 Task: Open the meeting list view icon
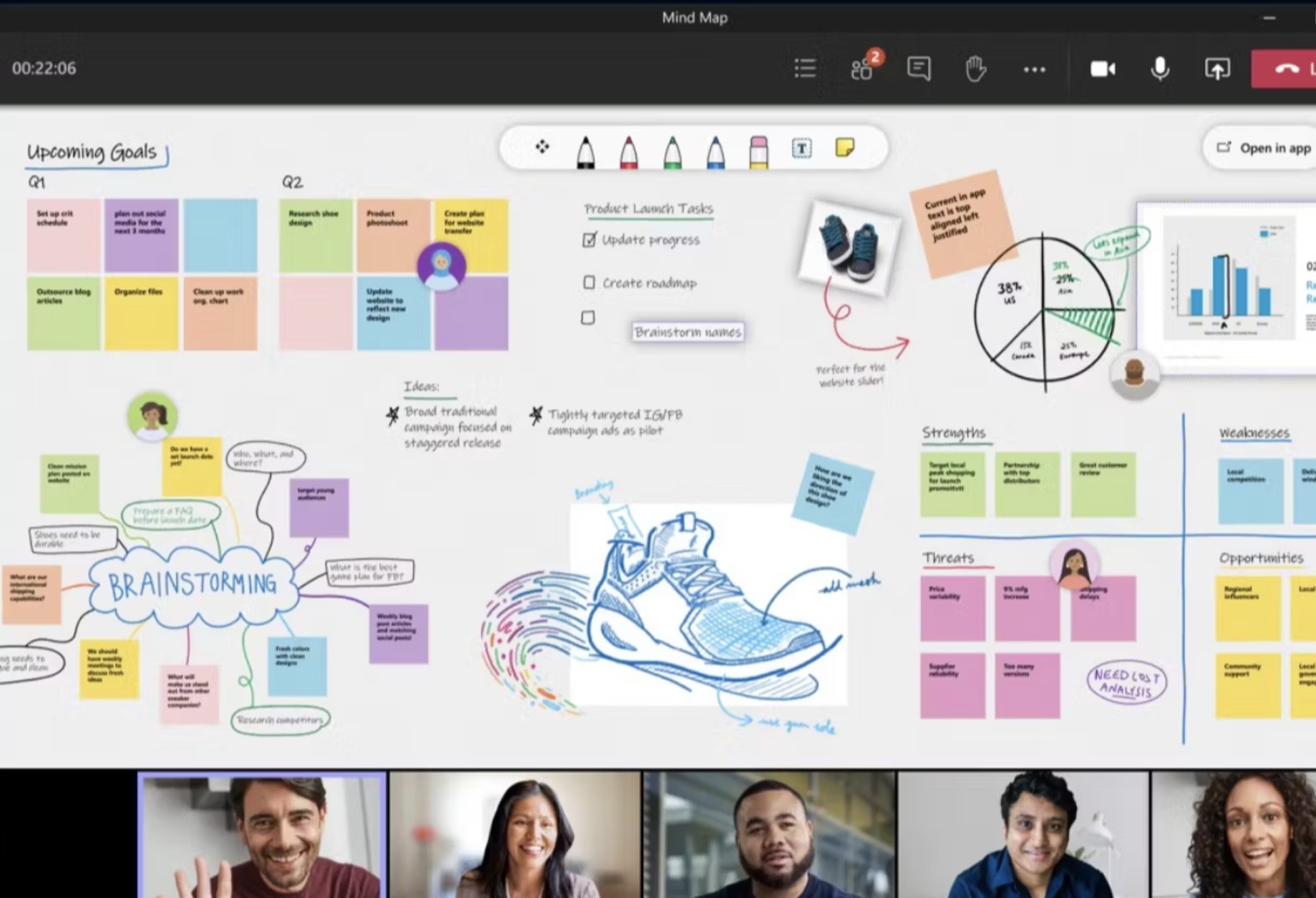(x=805, y=69)
